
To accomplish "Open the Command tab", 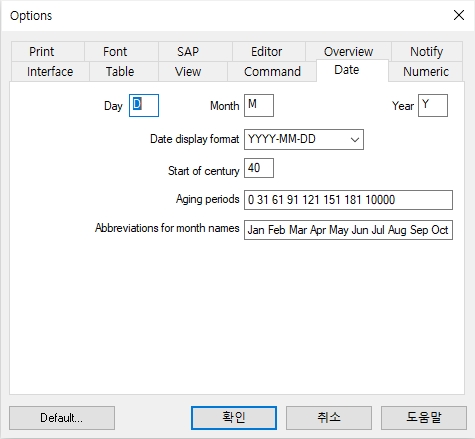I will [272, 71].
